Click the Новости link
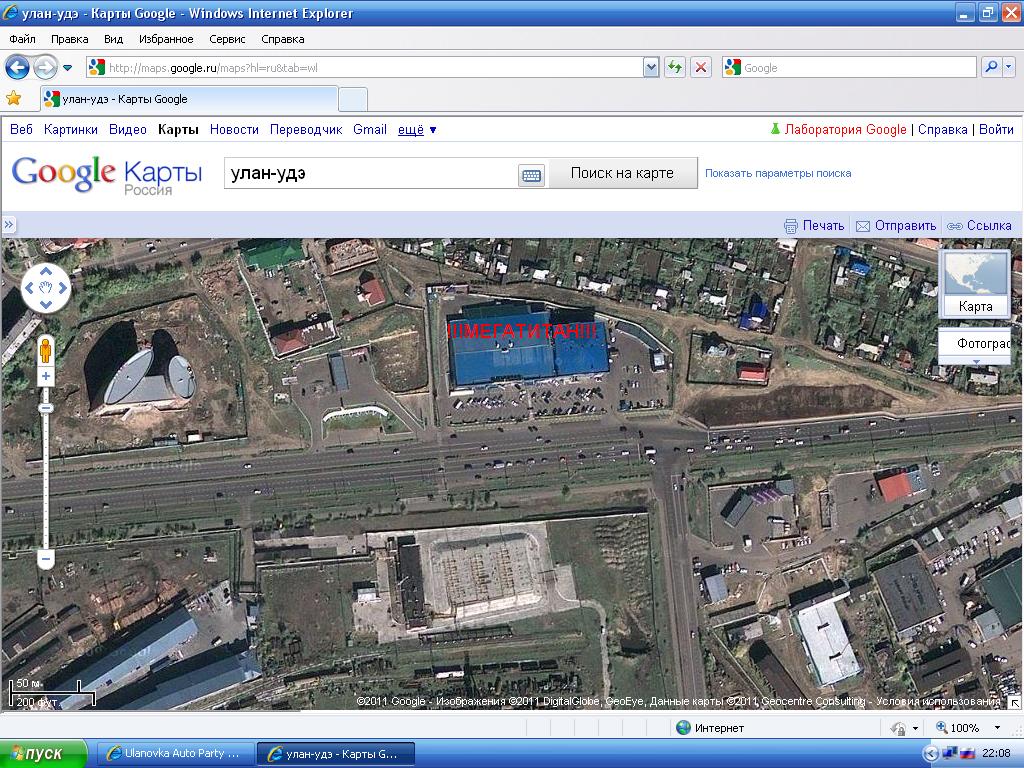1024x768 pixels. point(234,129)
